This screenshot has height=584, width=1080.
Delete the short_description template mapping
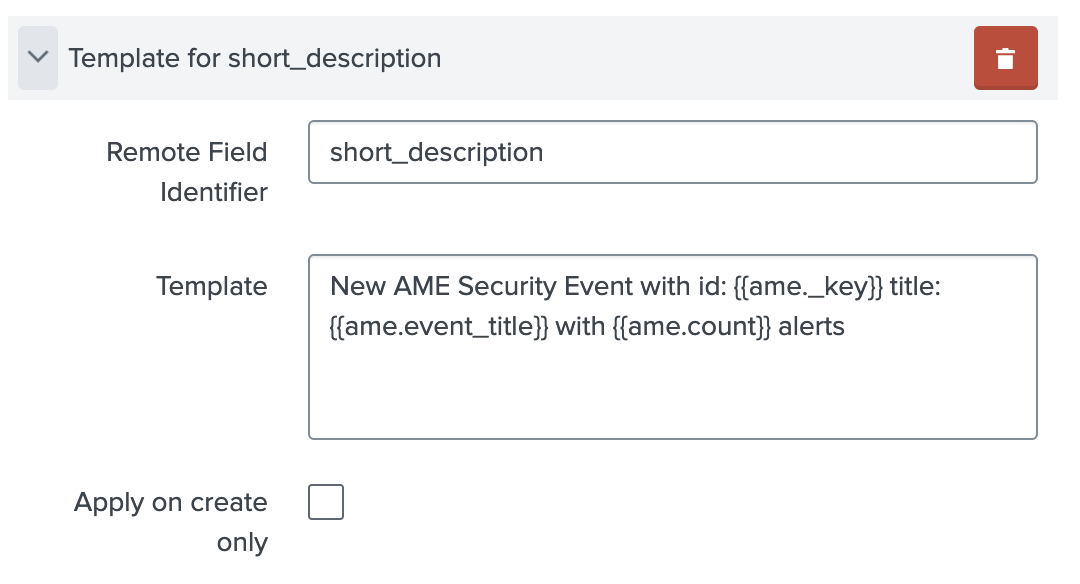pos(1005,58)
